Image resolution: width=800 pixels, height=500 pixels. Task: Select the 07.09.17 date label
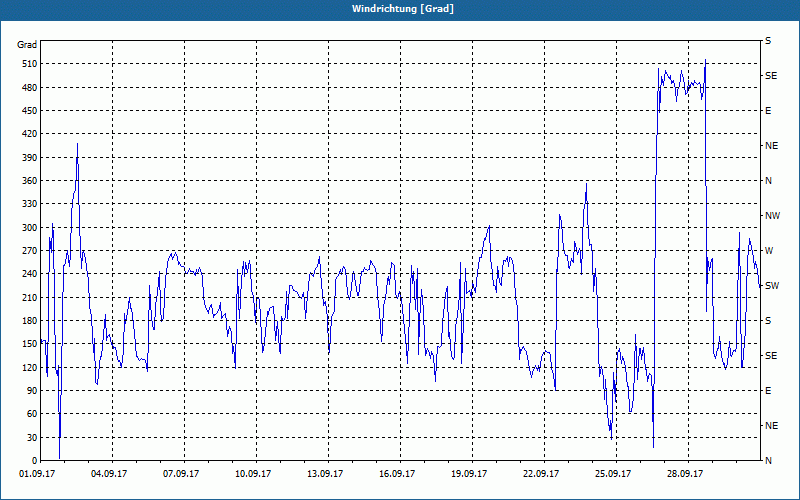[x=181, y=474]
